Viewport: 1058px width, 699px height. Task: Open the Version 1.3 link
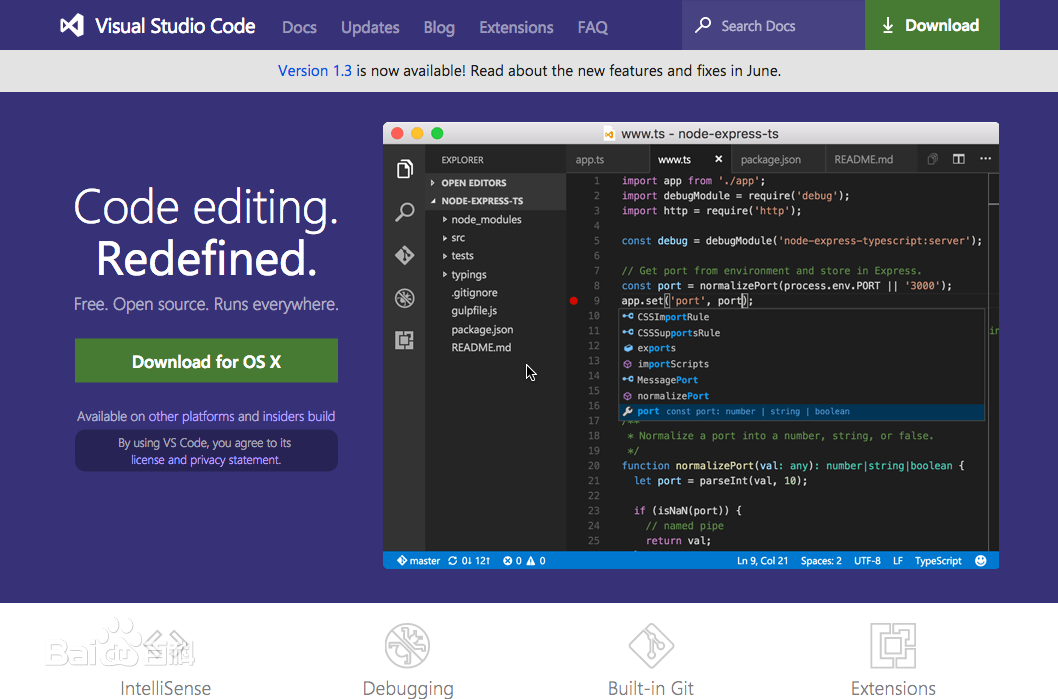(x=314, y=71)
